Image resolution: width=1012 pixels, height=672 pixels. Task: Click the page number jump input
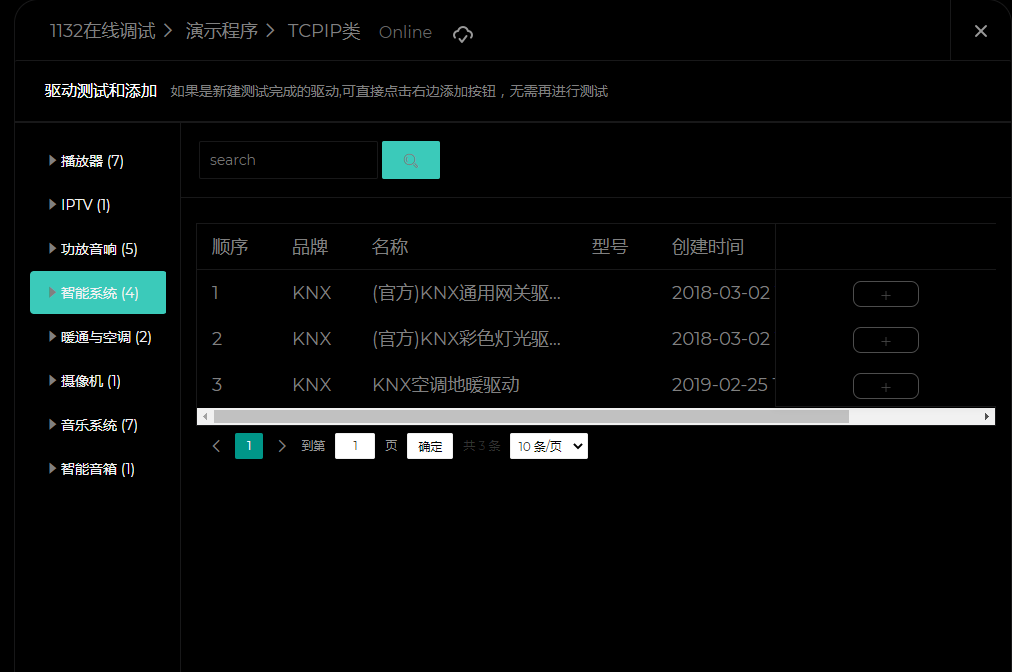pos(355,446)
